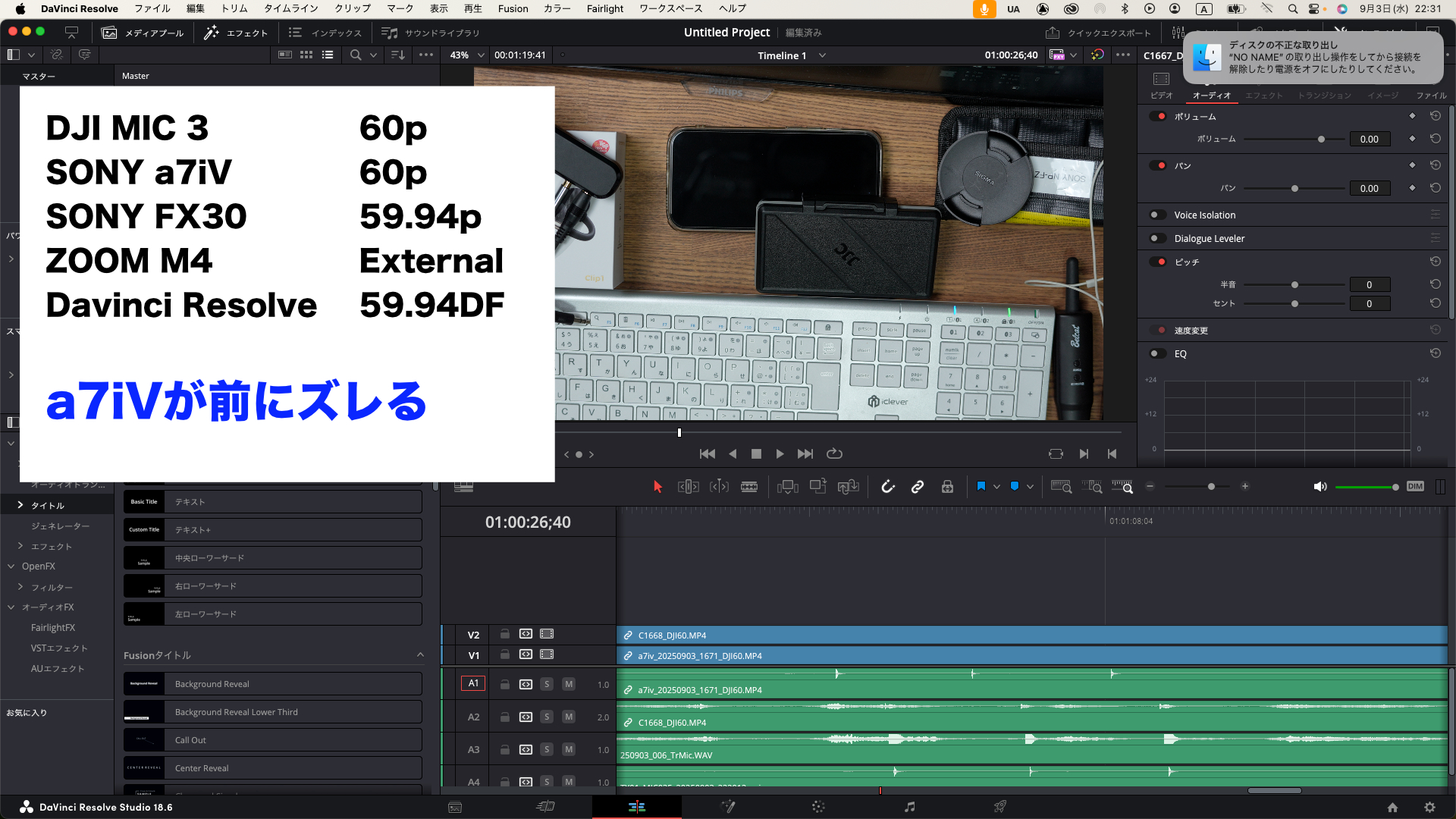Toggle Voice Isolation on
The height and width of the screenshot is (819, 1456).
(1157, 215)
